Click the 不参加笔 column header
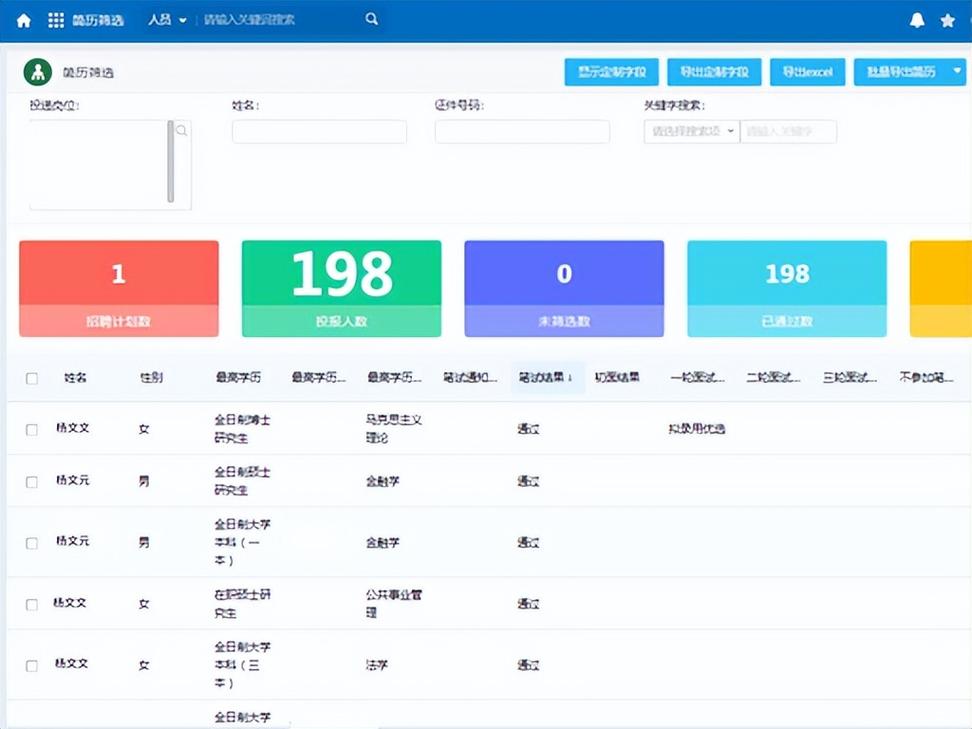 [926, 378]
